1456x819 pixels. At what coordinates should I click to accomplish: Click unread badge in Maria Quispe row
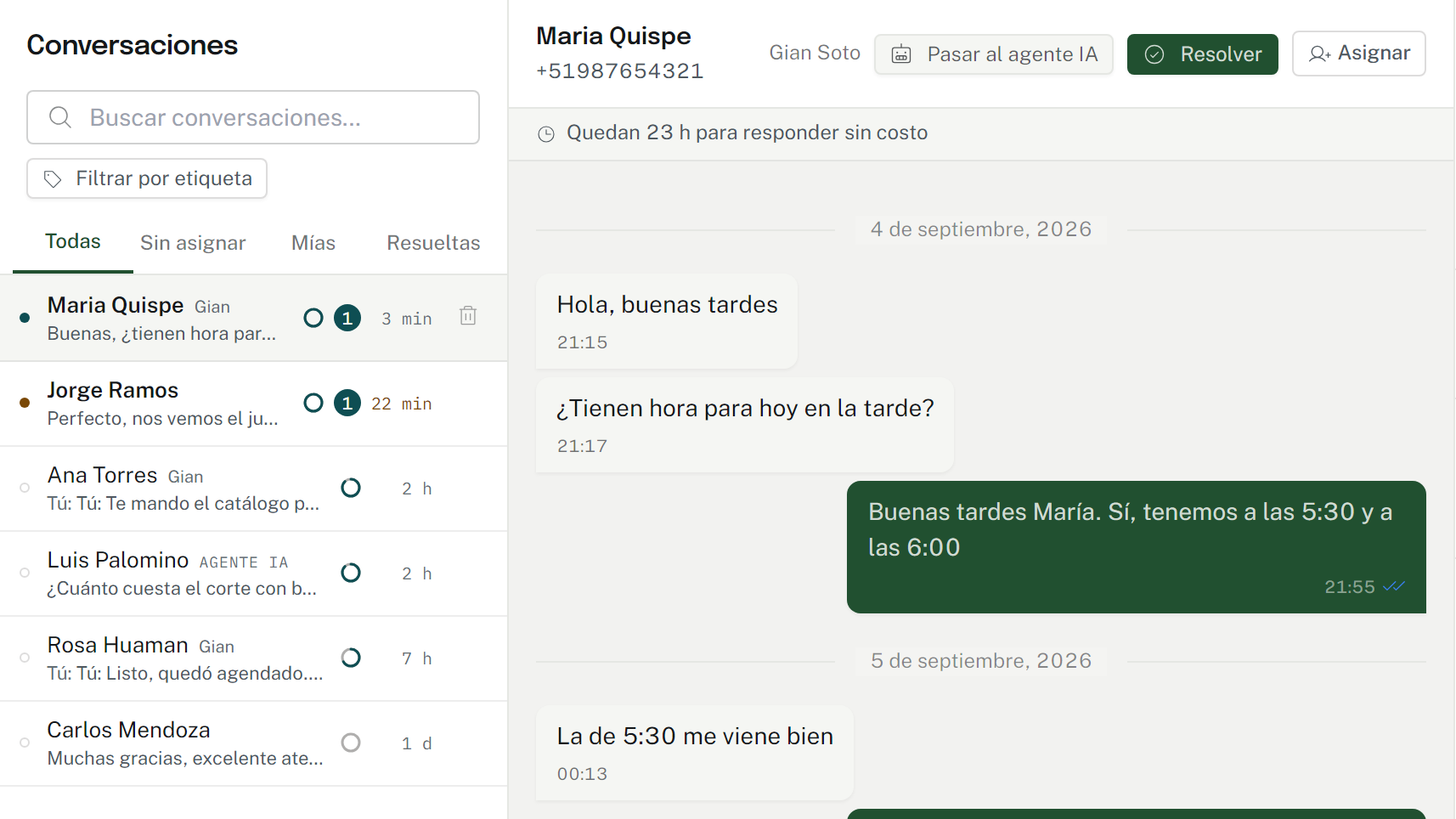tap(347, 318)
